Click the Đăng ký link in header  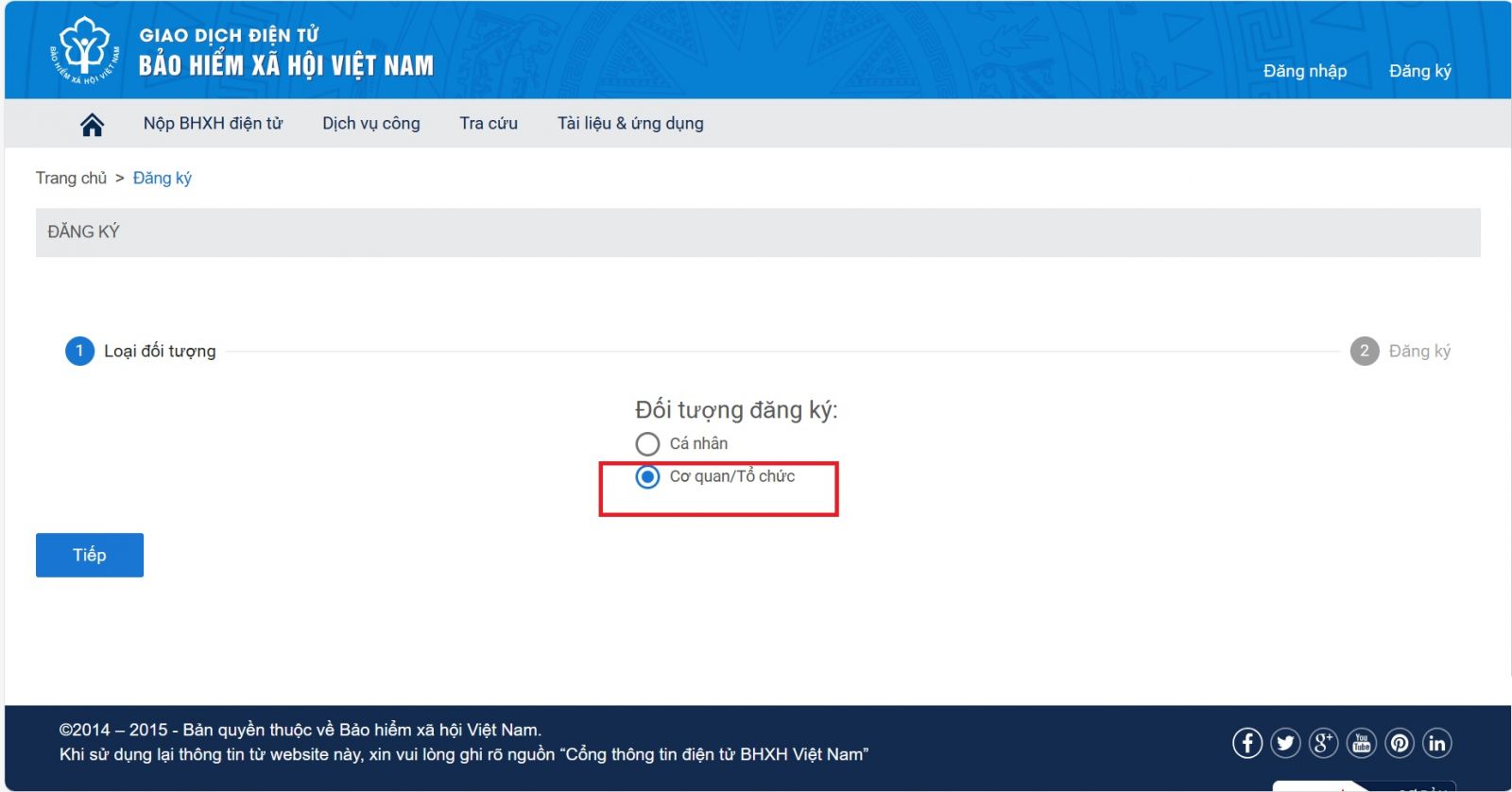pos(1419,72)
